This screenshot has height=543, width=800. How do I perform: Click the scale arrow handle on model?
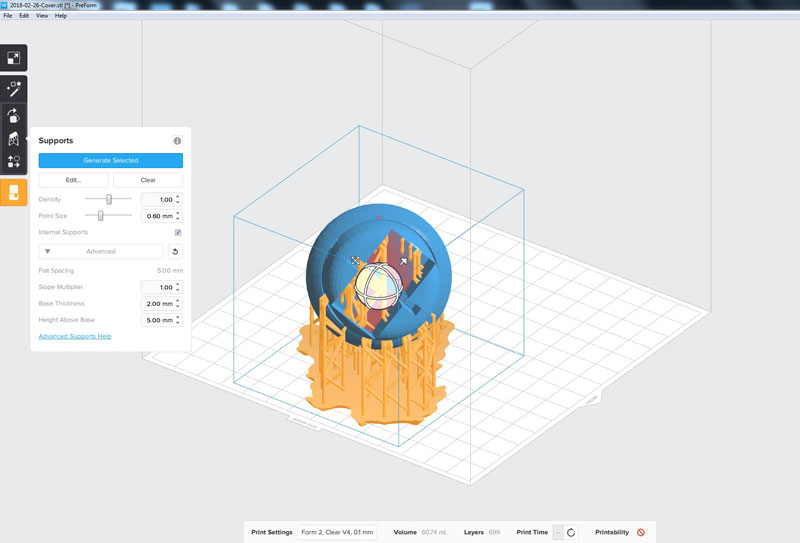coord(403,261)
